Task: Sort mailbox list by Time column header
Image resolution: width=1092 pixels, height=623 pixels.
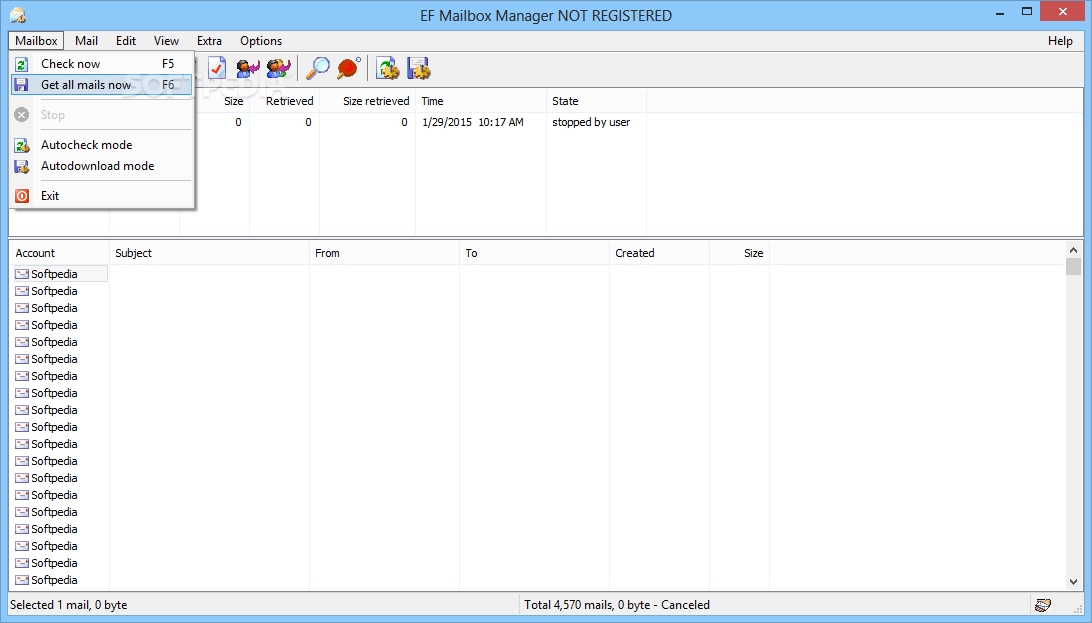Action: pos(481,101)
